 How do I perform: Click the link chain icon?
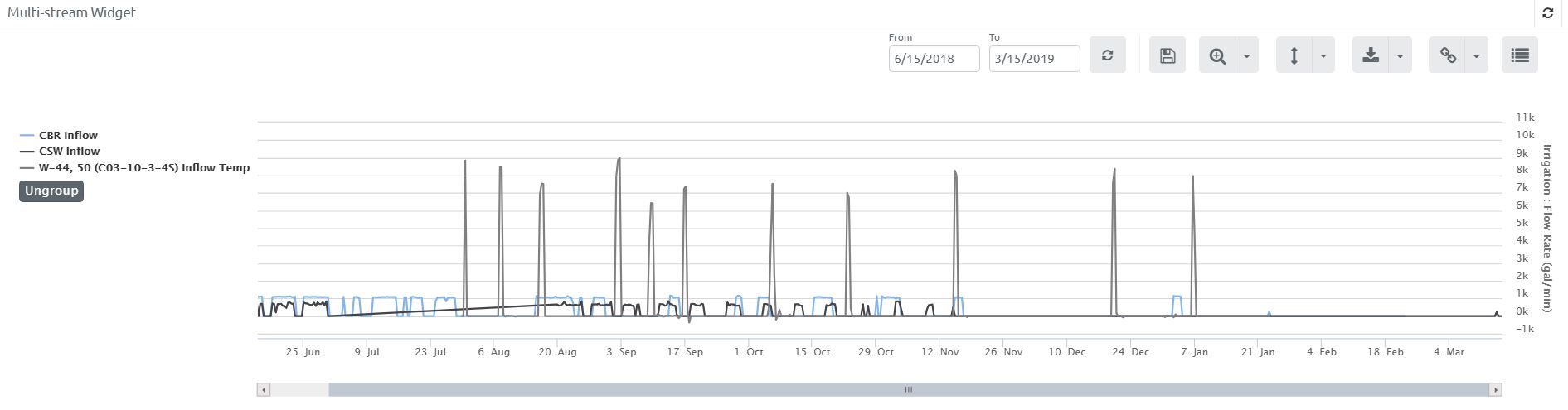[1448, 55]
